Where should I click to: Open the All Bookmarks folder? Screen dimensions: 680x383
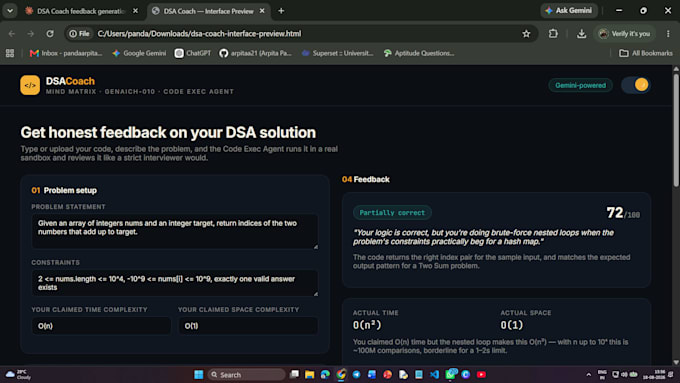coord(646,53)
